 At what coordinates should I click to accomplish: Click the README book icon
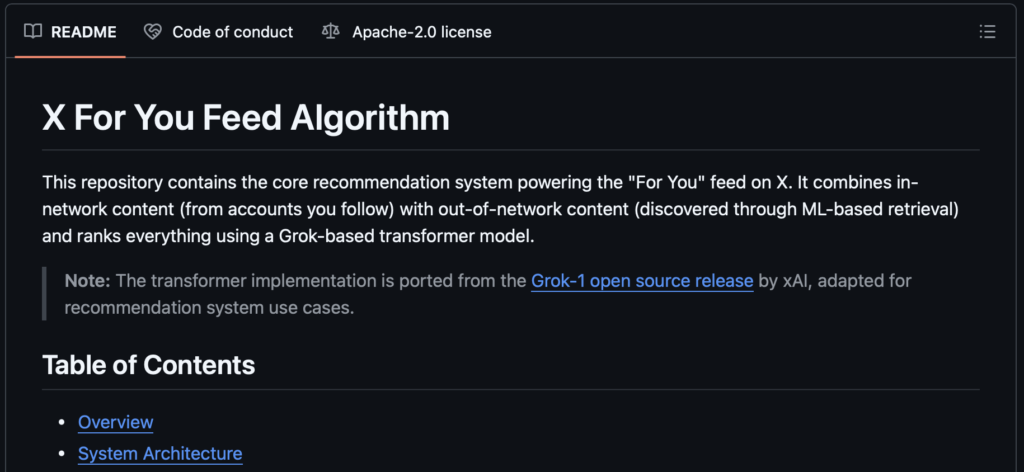pyautogui.click(x=33, y=32)
